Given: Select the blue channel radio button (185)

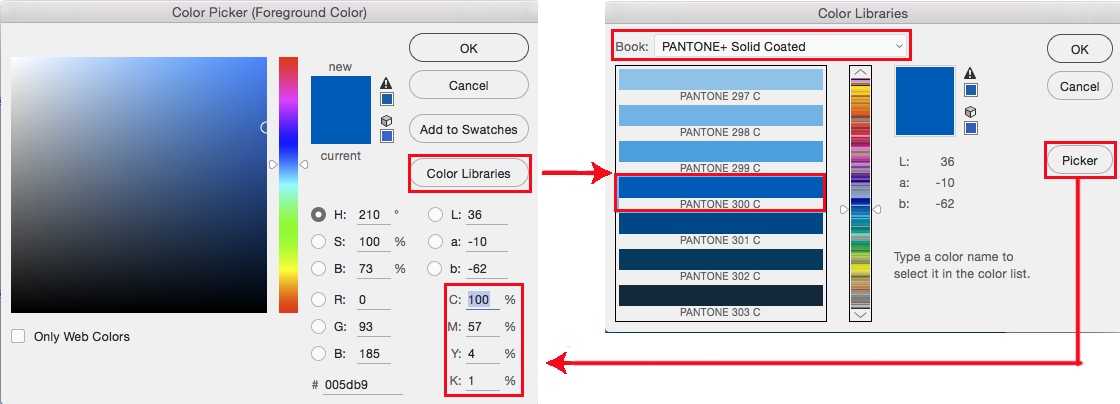Looking at the screenshot, I should [x=319, y=354].
